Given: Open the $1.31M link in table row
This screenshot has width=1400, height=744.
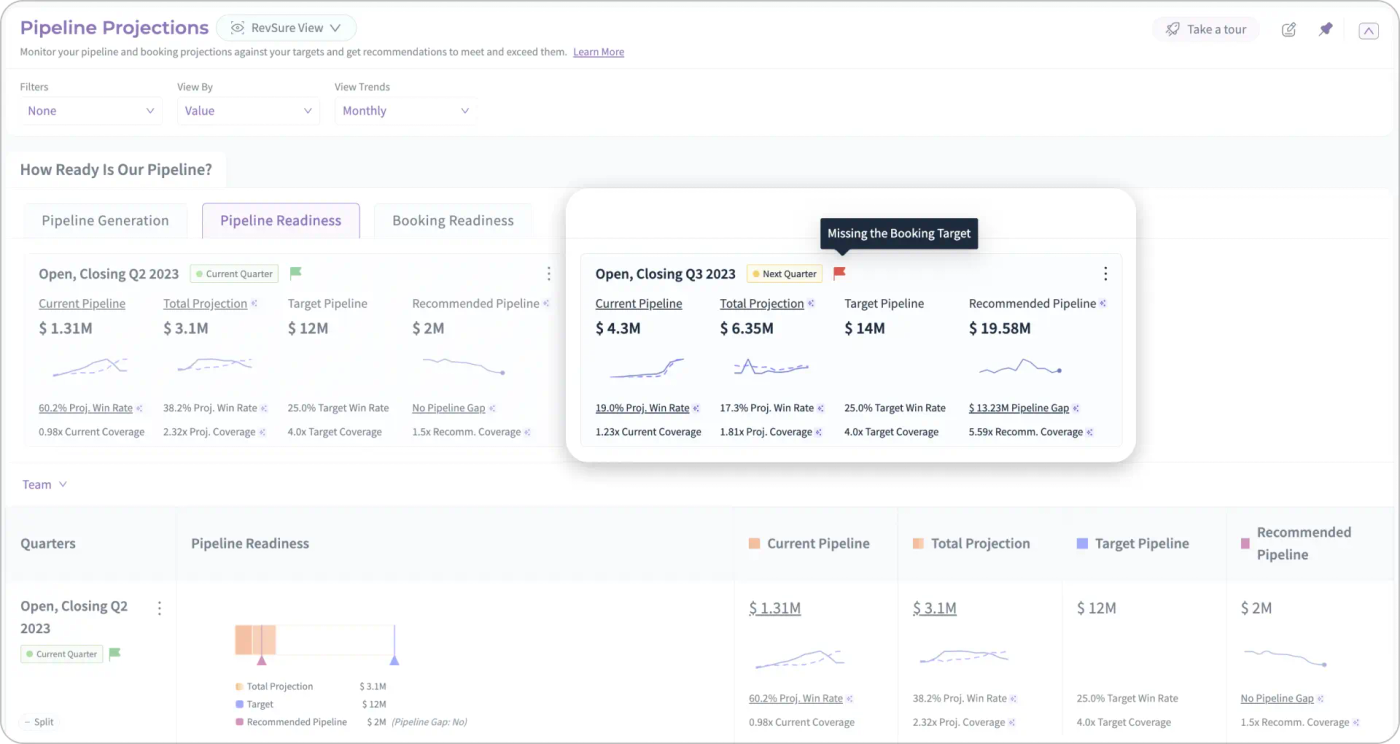Looking at the screenshot, I should click(x=775, y=608).
